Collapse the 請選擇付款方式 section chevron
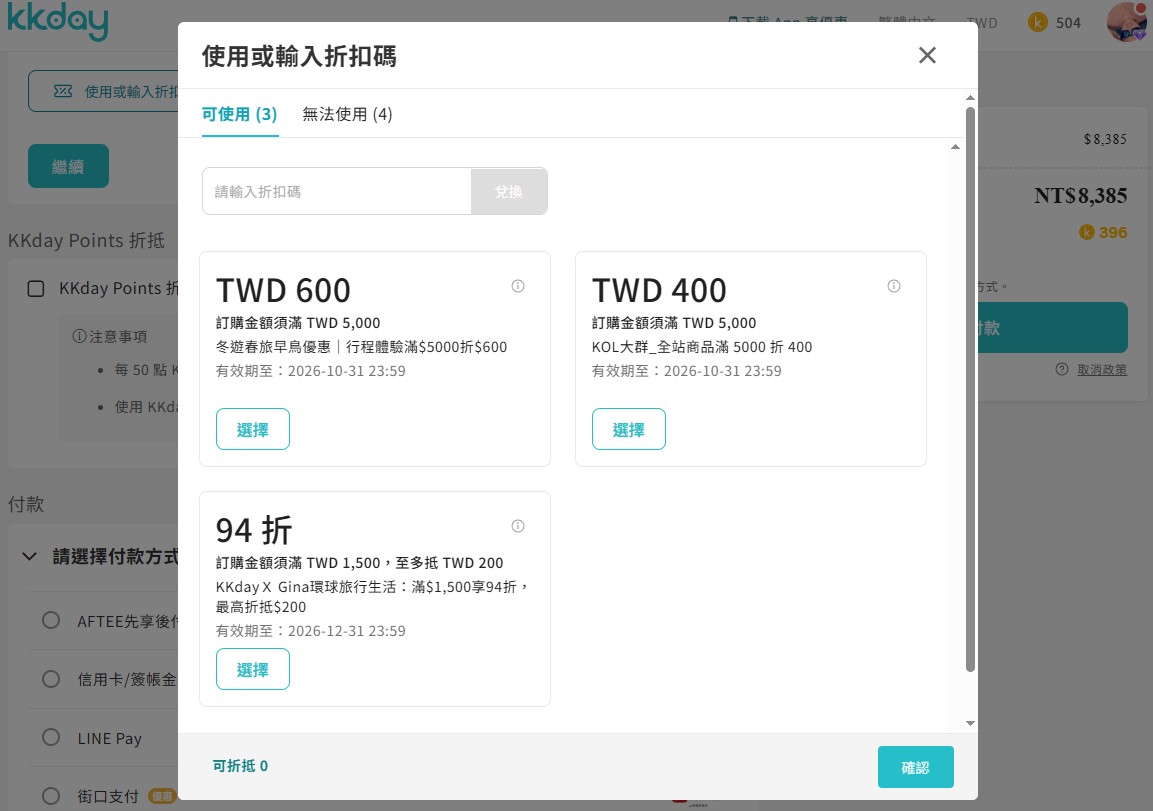The image size is (1153, 811). click(x=29, y=557)
